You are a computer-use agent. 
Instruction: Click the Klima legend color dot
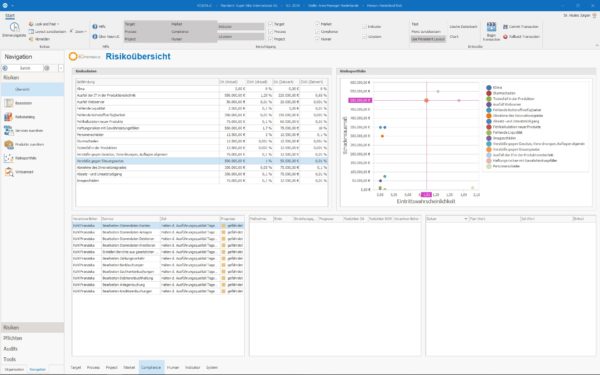[x=489, y=88]
